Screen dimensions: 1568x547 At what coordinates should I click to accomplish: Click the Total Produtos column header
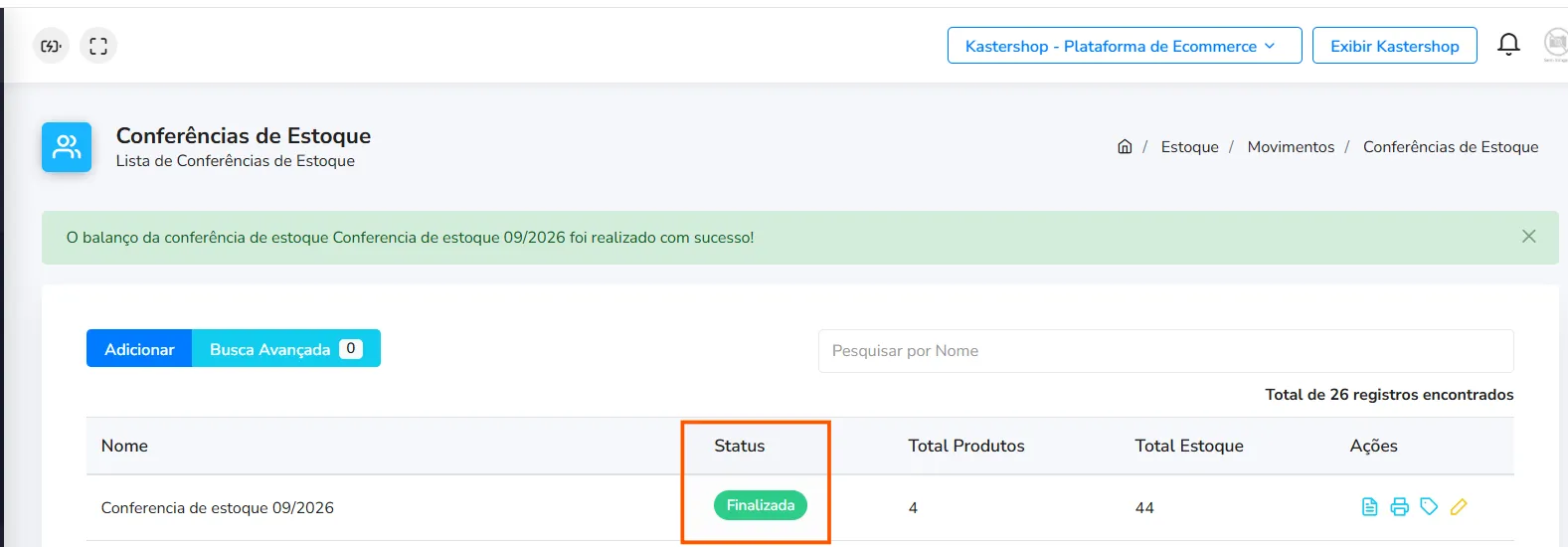point(966,446)
